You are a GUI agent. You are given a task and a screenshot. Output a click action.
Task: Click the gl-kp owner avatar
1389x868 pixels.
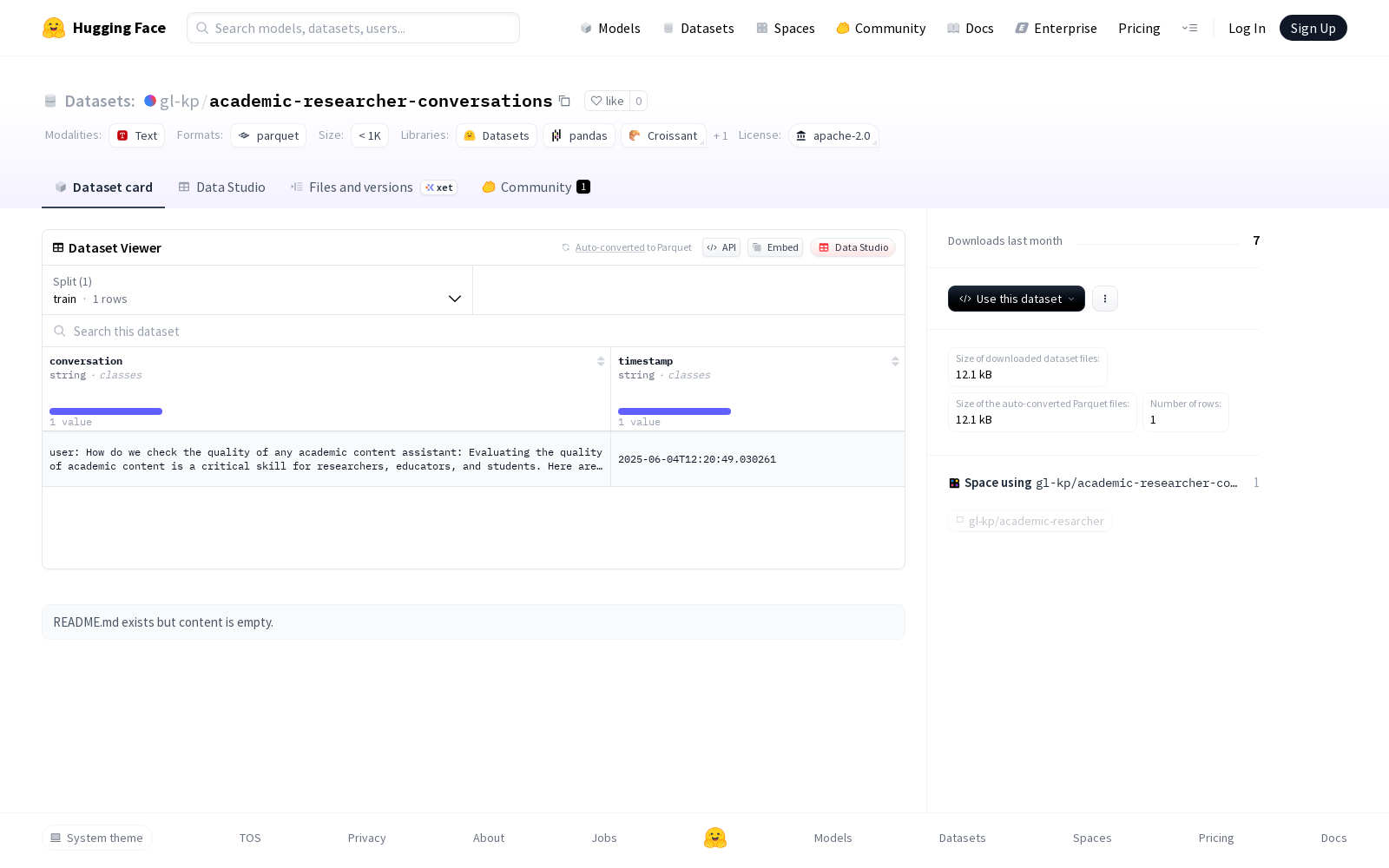click(x=150, y=101)
